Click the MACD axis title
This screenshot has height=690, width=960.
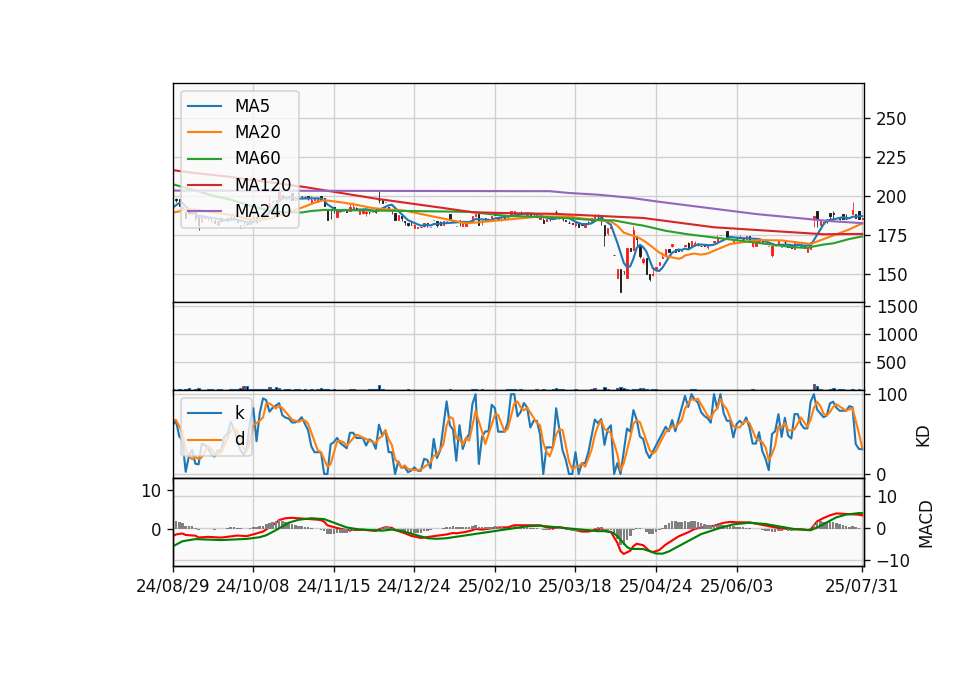925,524
